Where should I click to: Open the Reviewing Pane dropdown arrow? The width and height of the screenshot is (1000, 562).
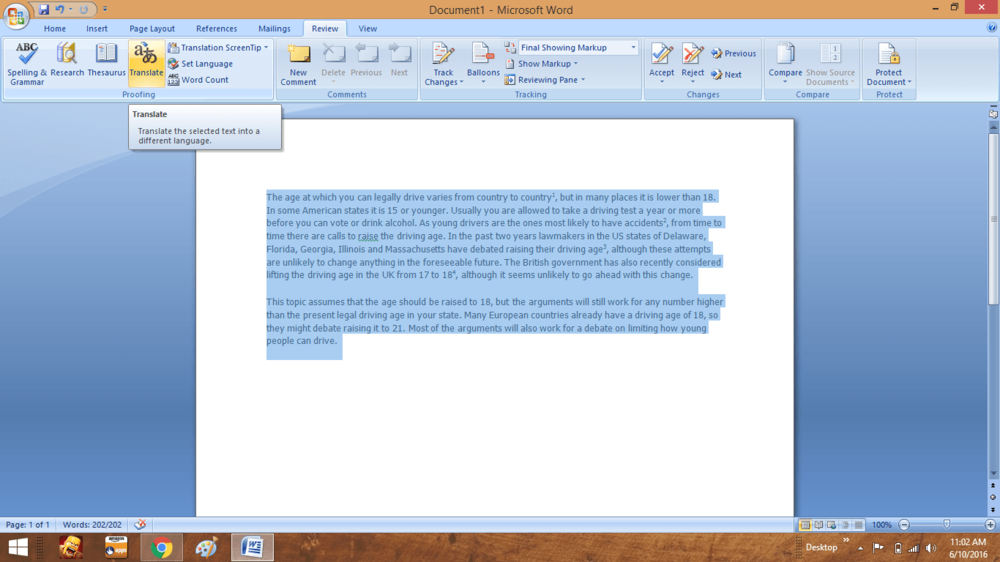click(x=583, y=80)
